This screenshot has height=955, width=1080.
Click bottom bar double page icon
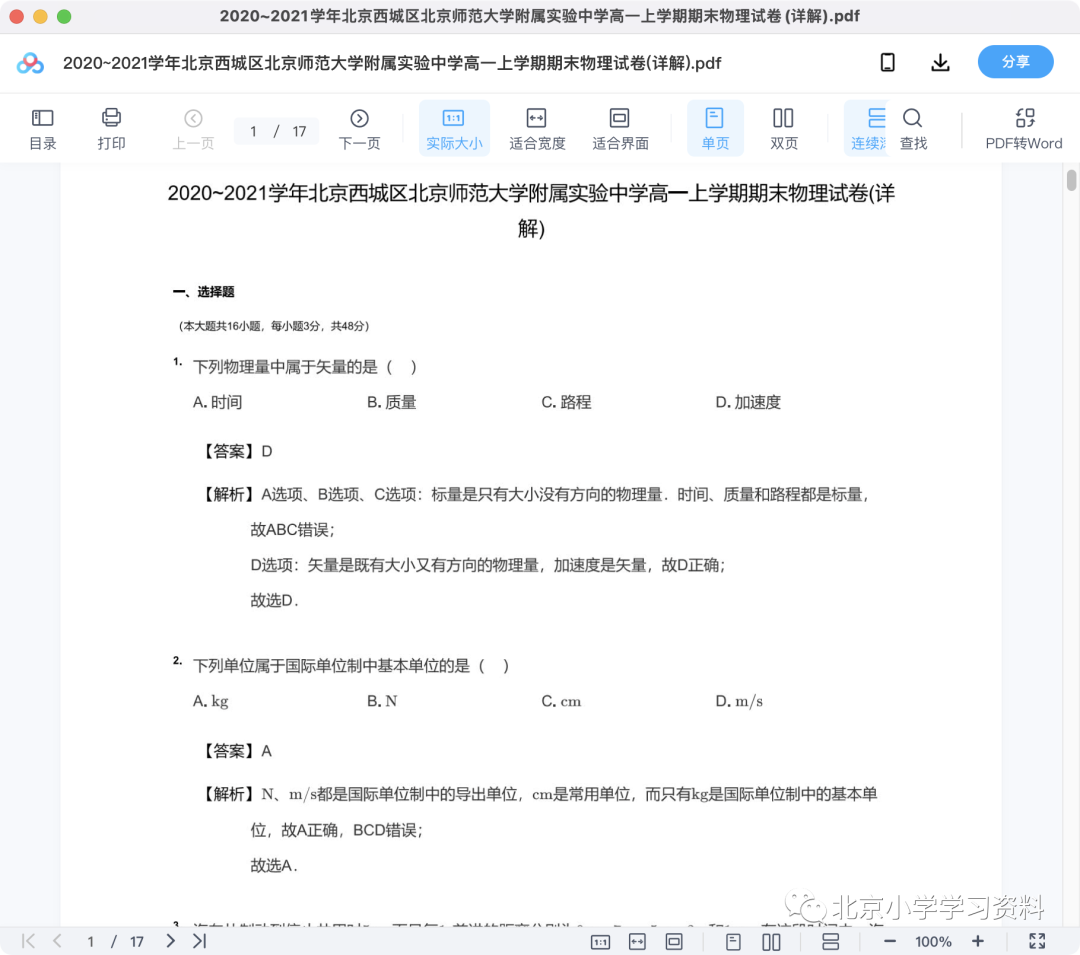[x=771, y=942]
